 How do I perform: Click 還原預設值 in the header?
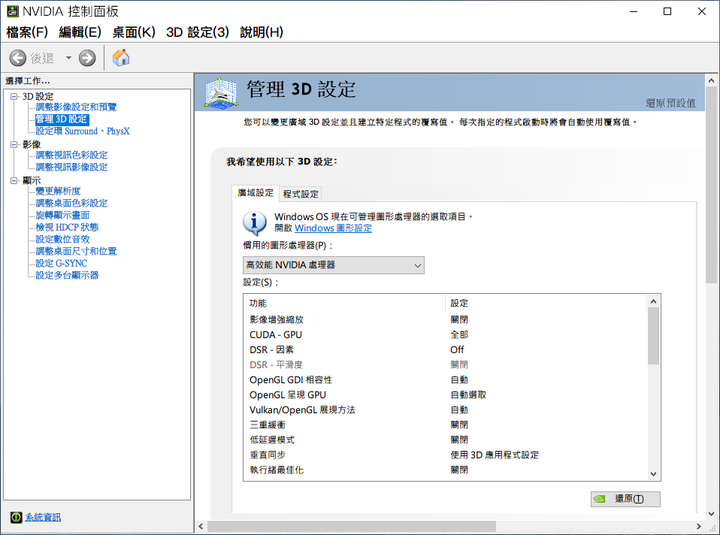(x=670, y=103)
